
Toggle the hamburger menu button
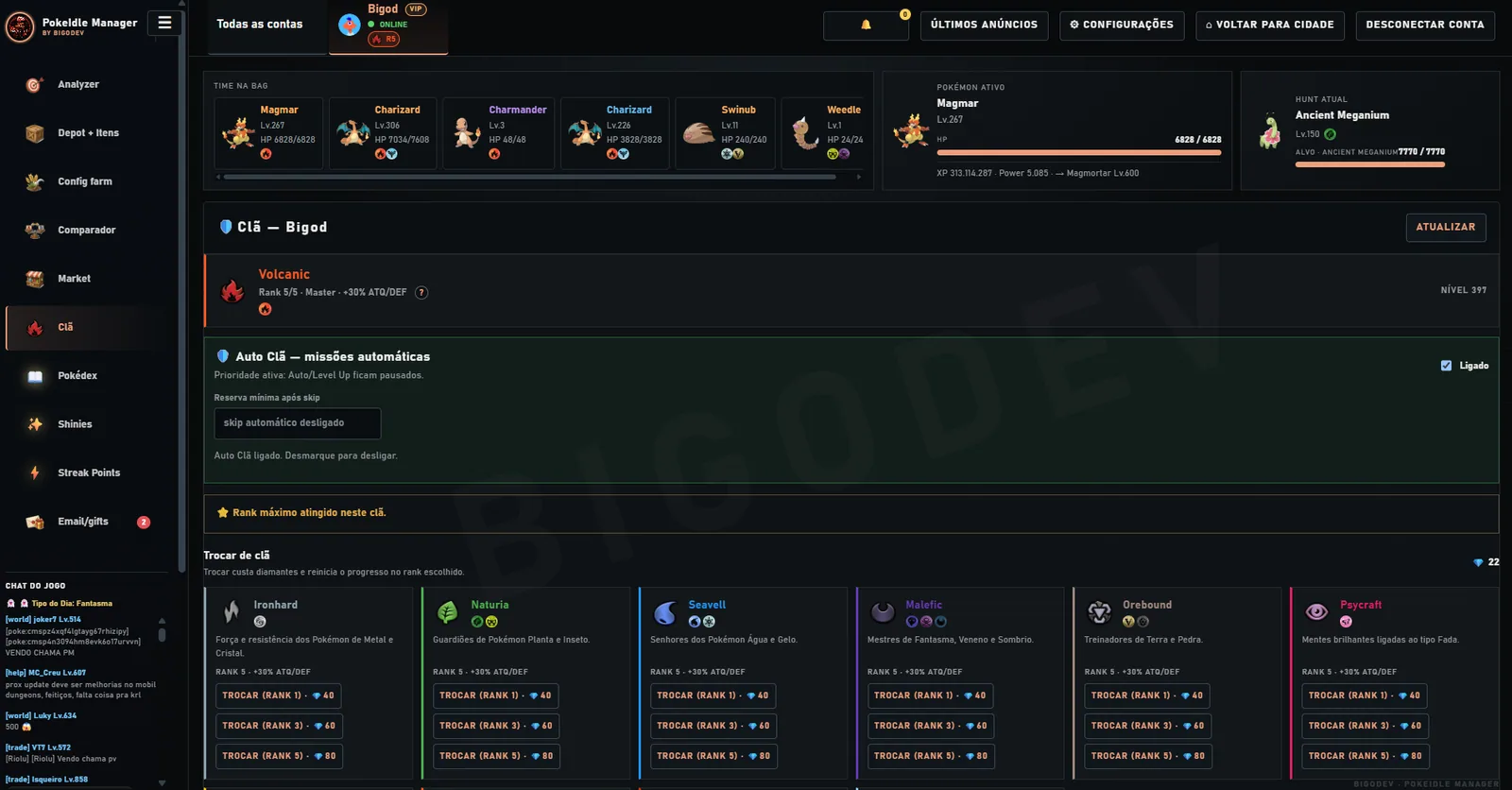164,23
